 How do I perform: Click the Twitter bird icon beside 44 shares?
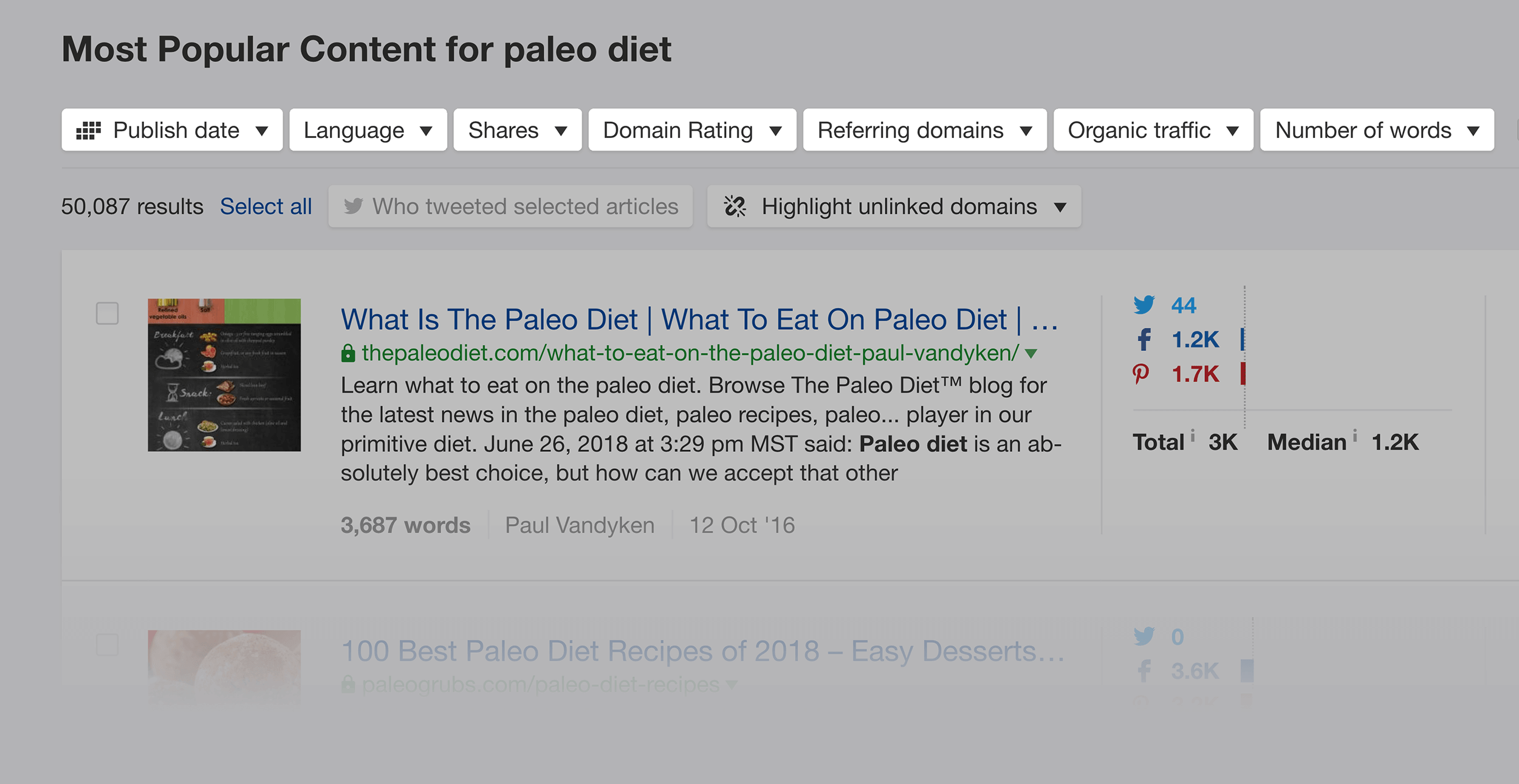(x=1144, y=305)
